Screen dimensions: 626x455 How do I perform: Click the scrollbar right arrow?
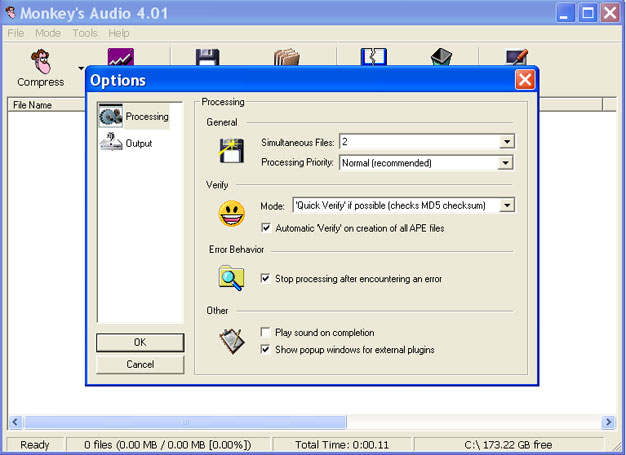(x=608, y=422)
